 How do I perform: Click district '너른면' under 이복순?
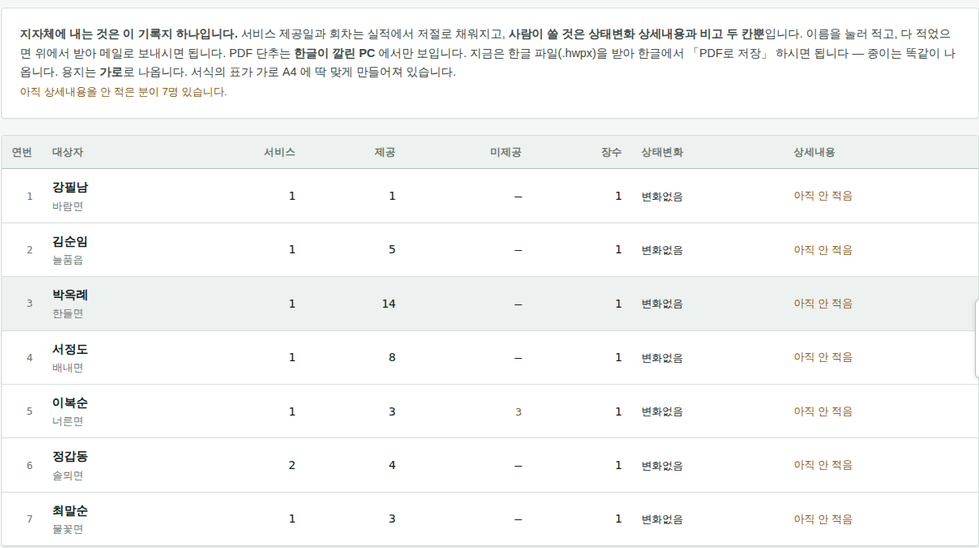click(67, 421)
